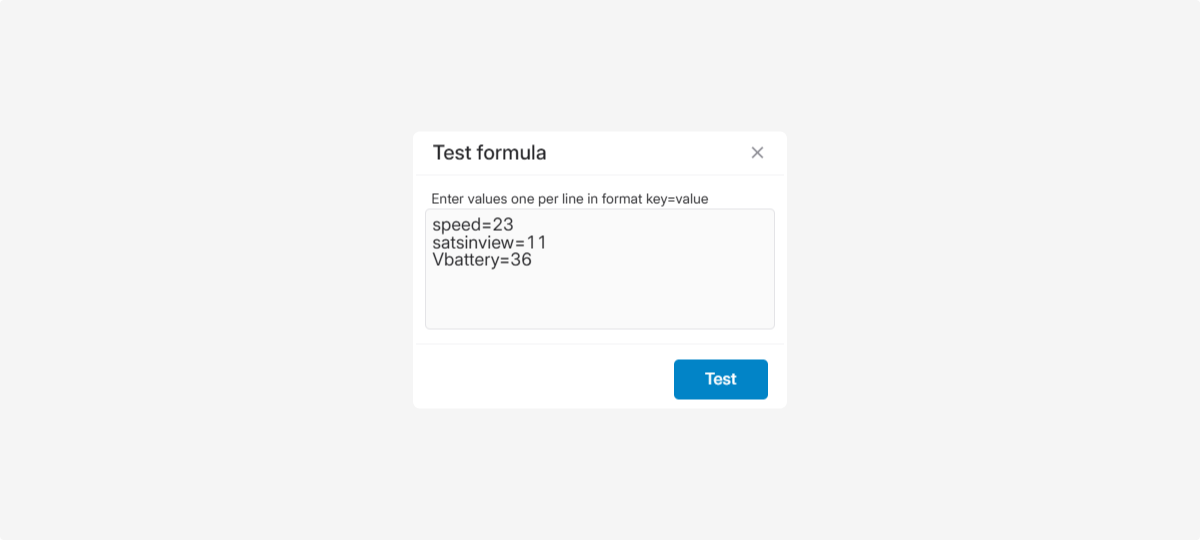This screenshot has height=540, width=1200.
Task: Click the empty footer area left of Test
Action: pos(540,379)
